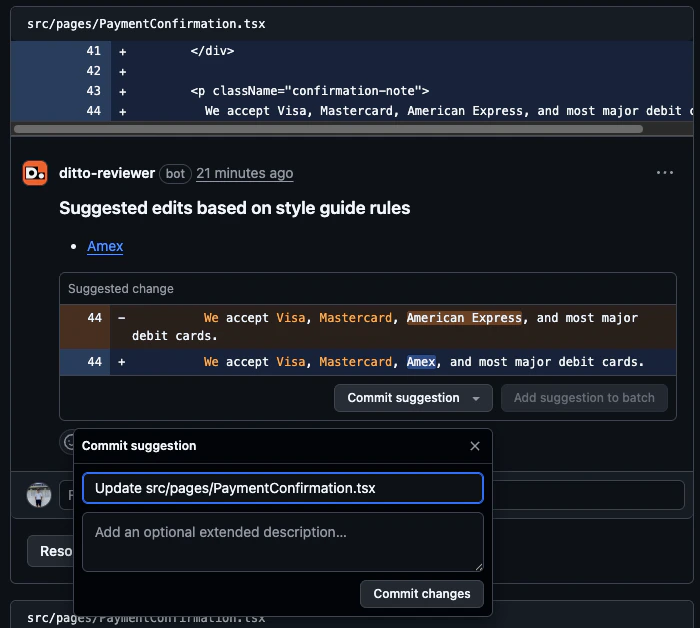Click the Add suggestion to batch button
This screenshot has height=628, width=700.
(584, 398)
